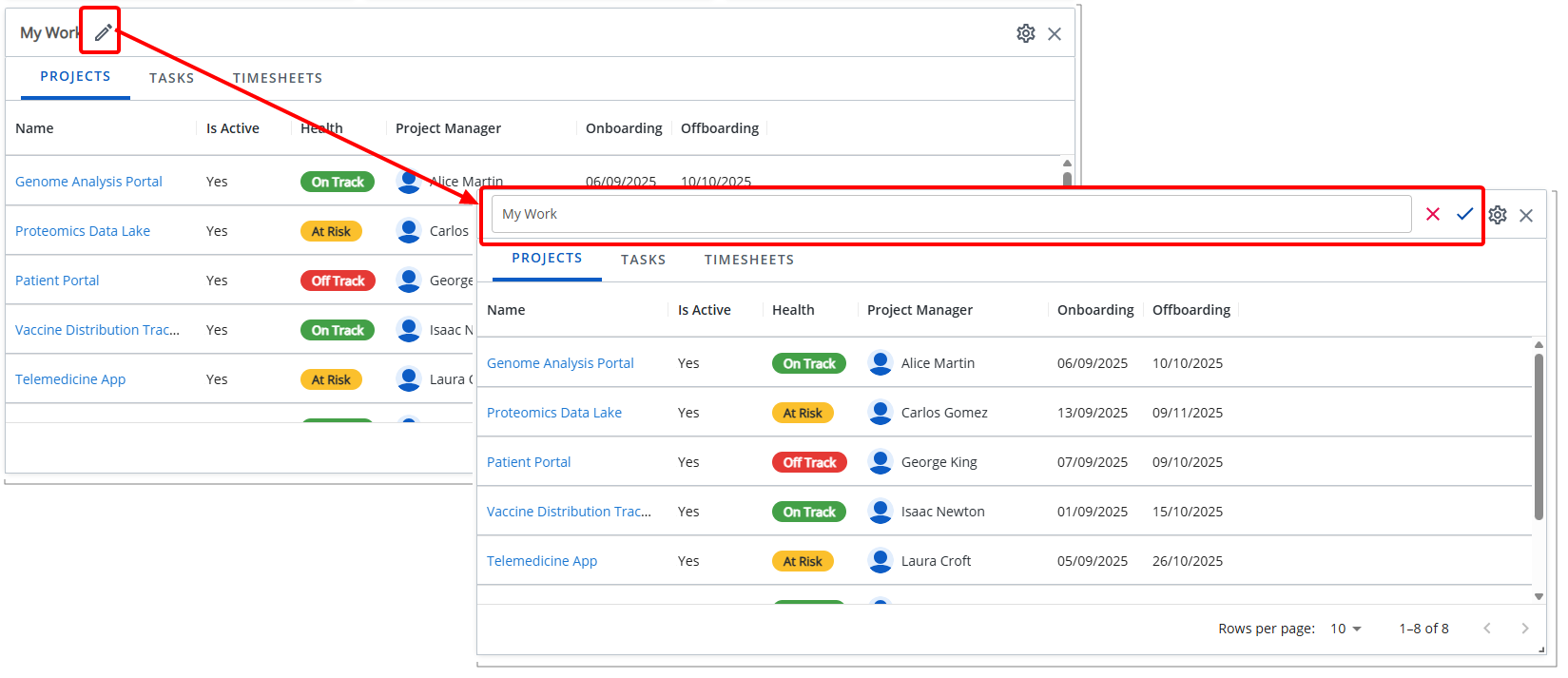Click Off Track badge for Patient Portal

809,462
